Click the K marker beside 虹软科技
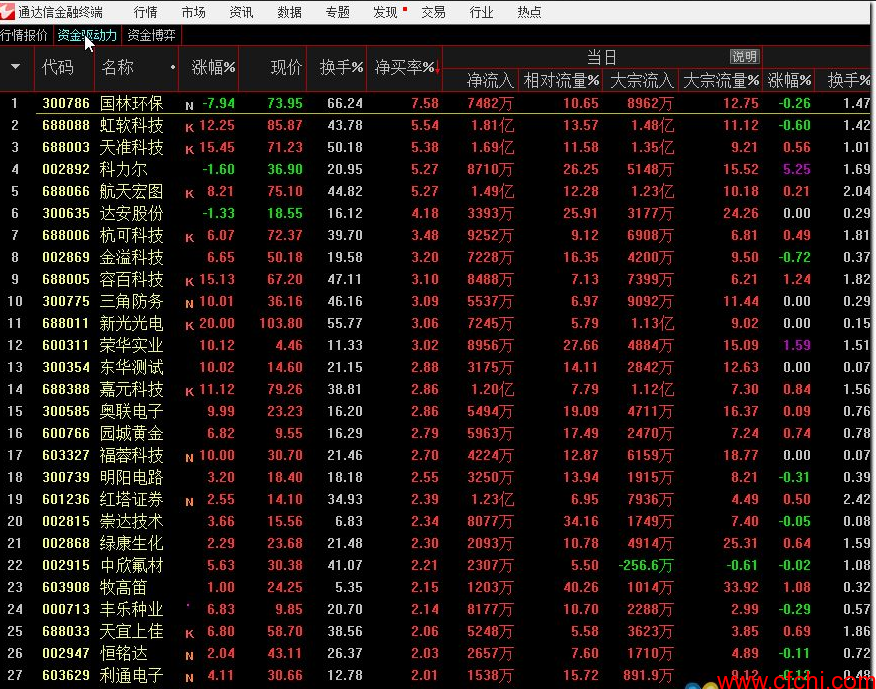The image size is (876, 689). click(x=189, y=128)
